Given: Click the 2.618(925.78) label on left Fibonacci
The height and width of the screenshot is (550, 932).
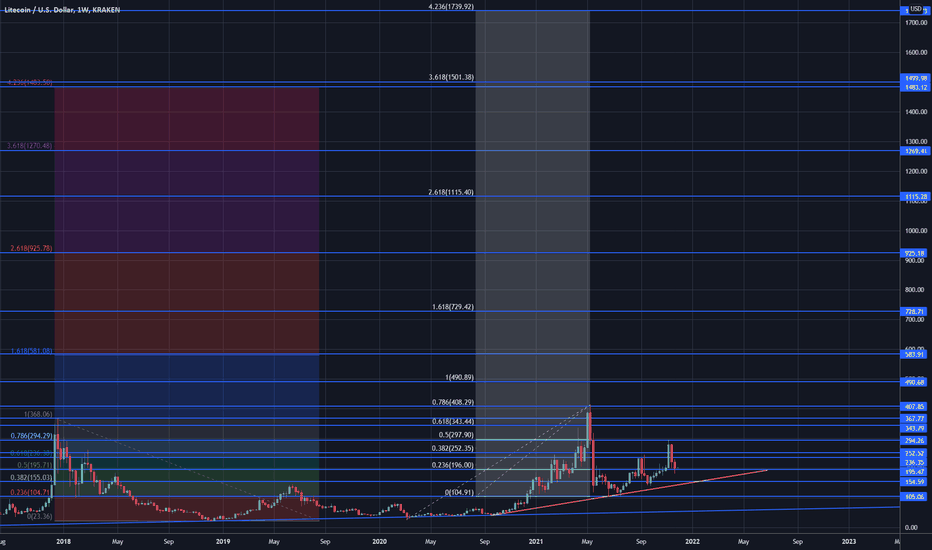Looking at the screenshot, I should click(x=32, y=248).
